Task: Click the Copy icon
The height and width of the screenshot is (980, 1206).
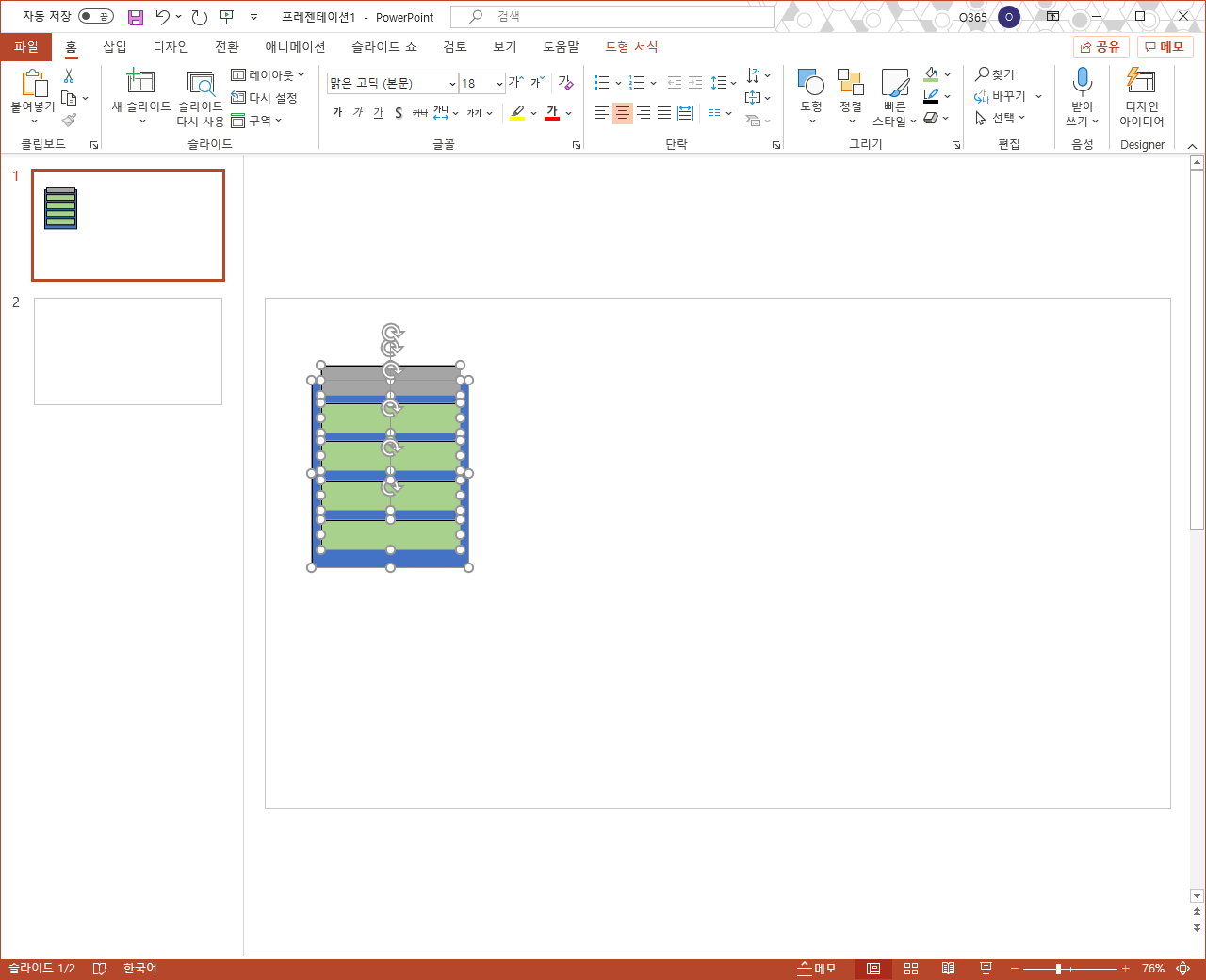Action: pos(69,98)
